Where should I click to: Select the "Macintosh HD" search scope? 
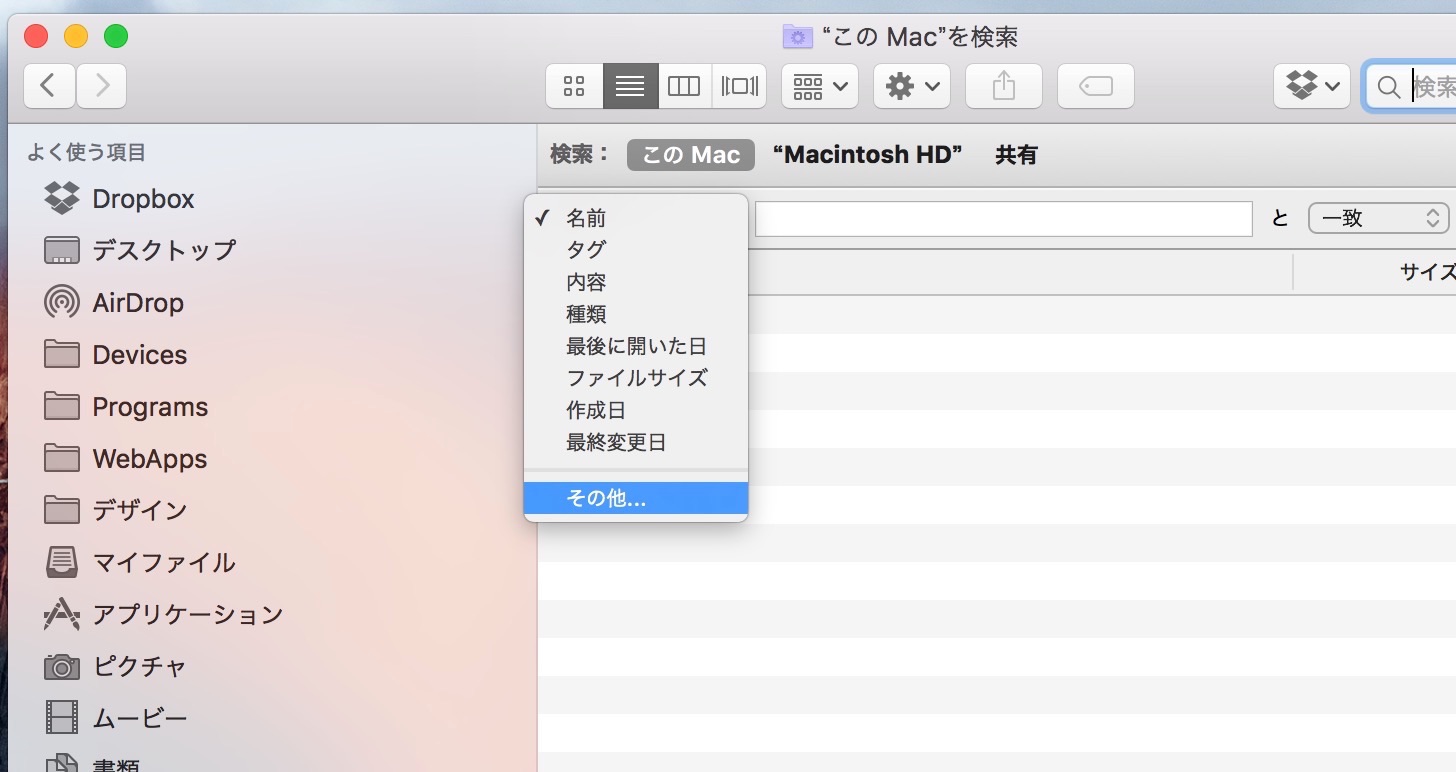[x=868, y=155]
